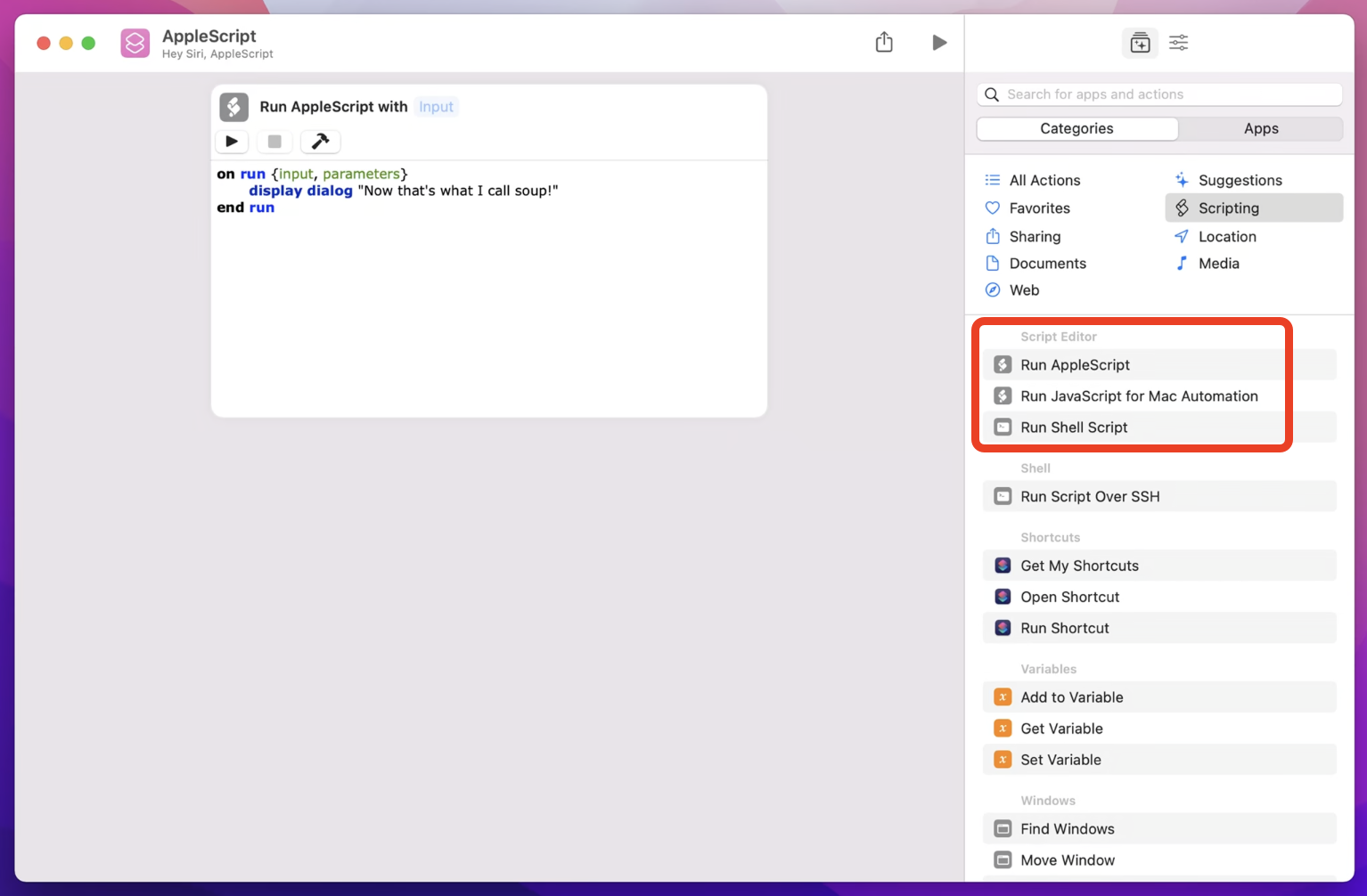1367x896 pixels.
Task: Click the search magnifier icon
Action: tap(992, 94)
